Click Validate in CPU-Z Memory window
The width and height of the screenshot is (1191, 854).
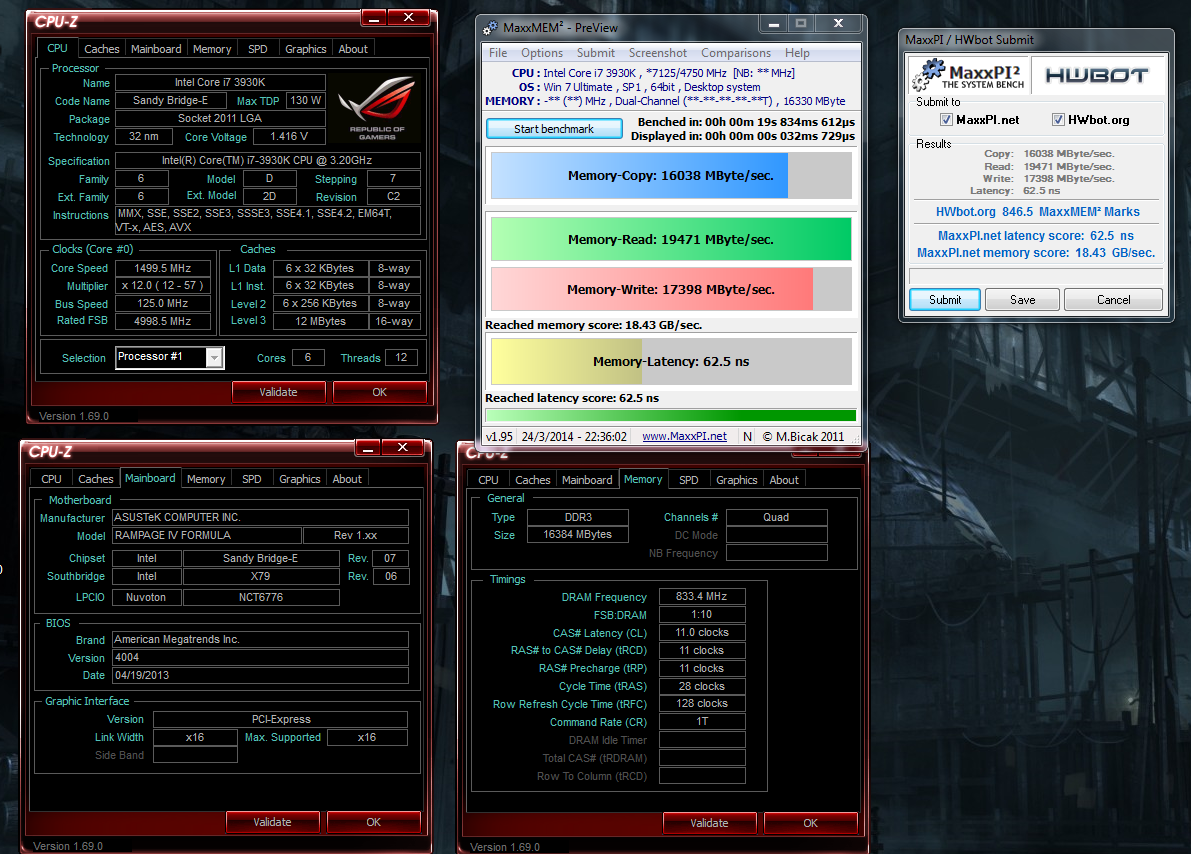[x=709, y=823]
